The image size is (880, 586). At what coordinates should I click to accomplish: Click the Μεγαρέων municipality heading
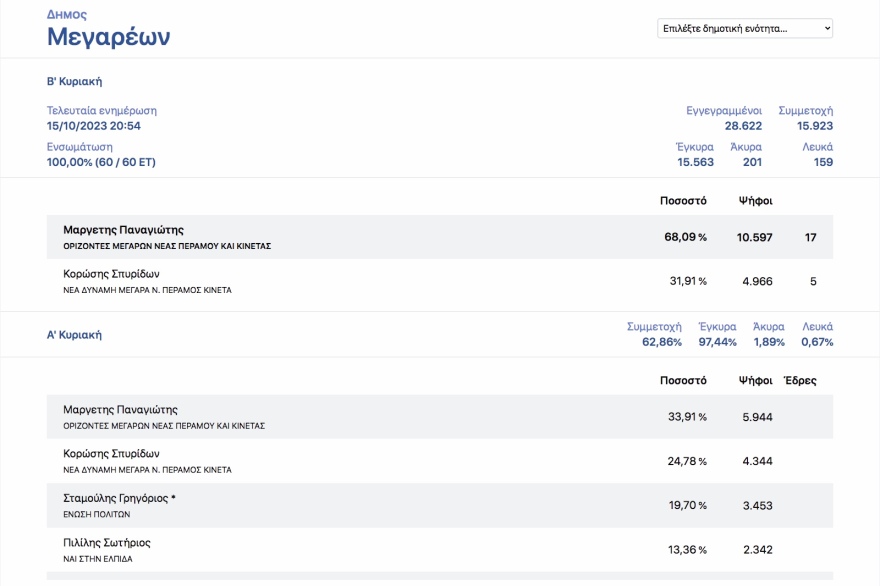(x=108, y=37)
